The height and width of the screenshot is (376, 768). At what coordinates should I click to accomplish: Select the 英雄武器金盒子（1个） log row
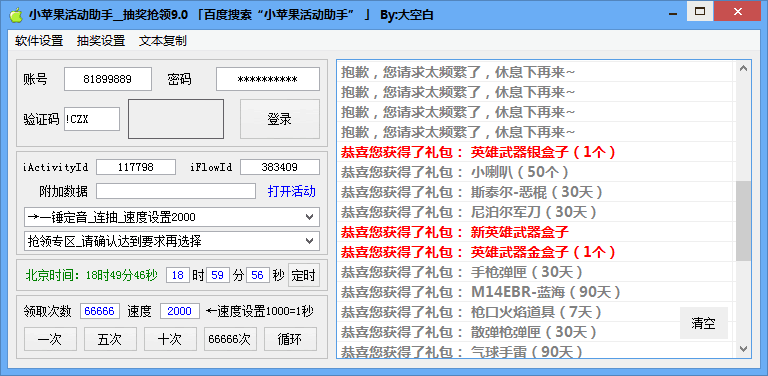pyautogui.click(x=536, y=252)
